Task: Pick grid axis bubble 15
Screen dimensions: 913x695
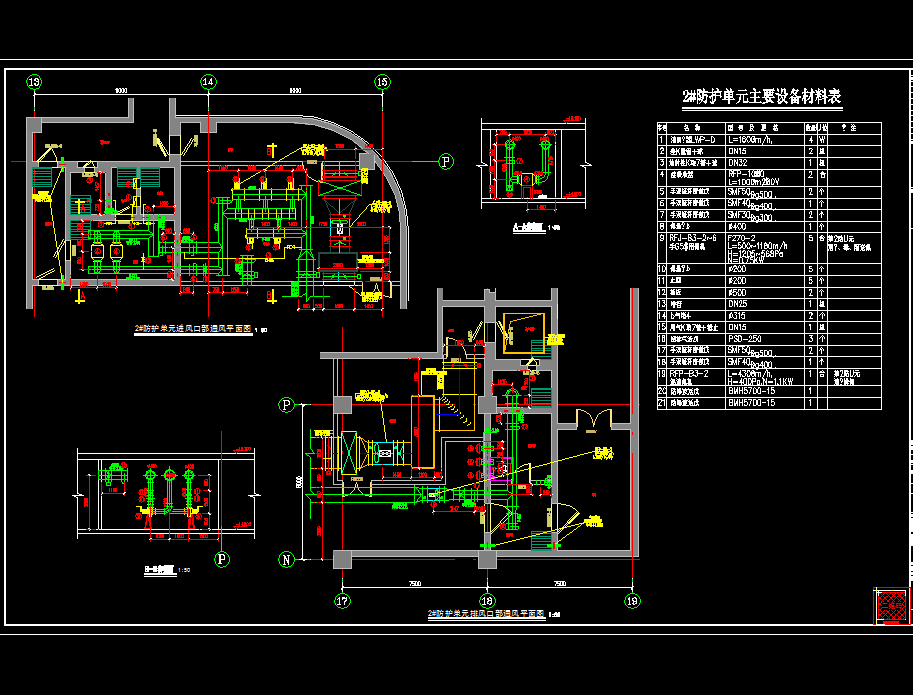Action: pyautogui.click(x=382, y=82)
